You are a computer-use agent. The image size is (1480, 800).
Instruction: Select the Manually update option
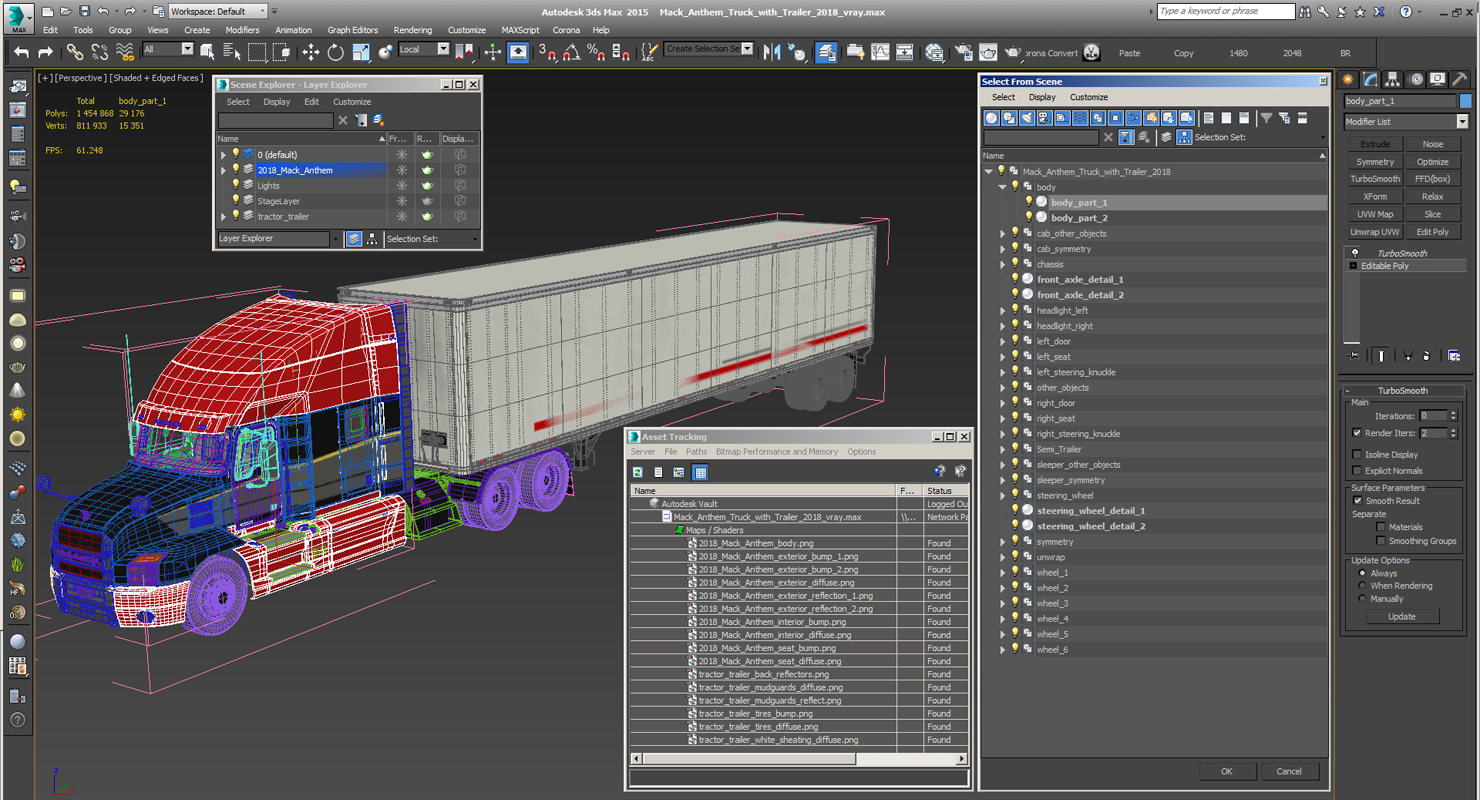tap(1362, 599)
